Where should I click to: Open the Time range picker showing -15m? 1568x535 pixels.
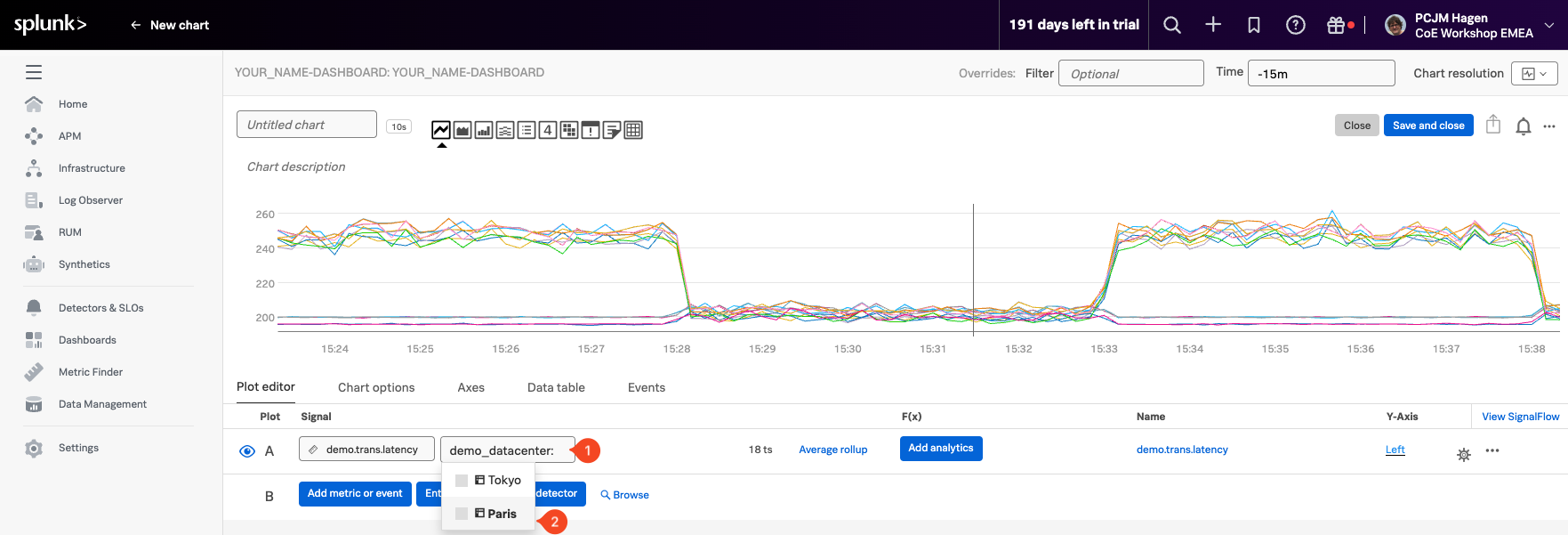tap(1321, 74)
